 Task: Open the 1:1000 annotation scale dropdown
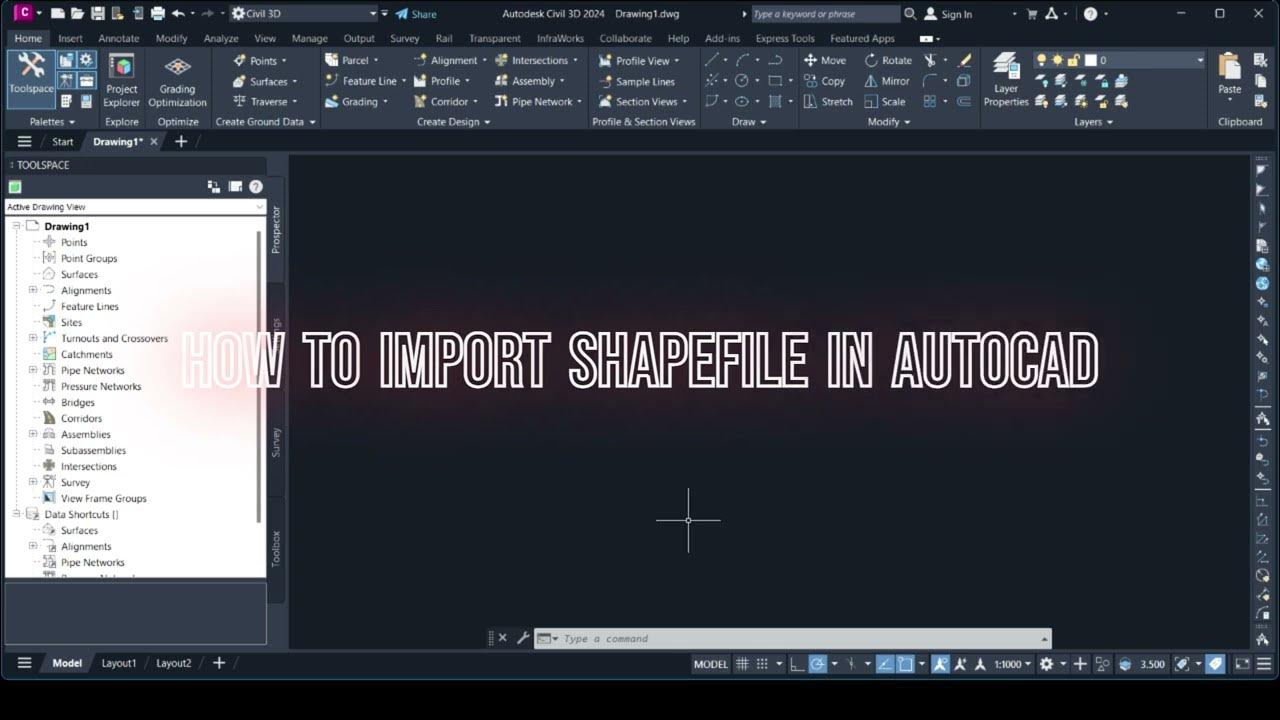(x=1013, y=663)
